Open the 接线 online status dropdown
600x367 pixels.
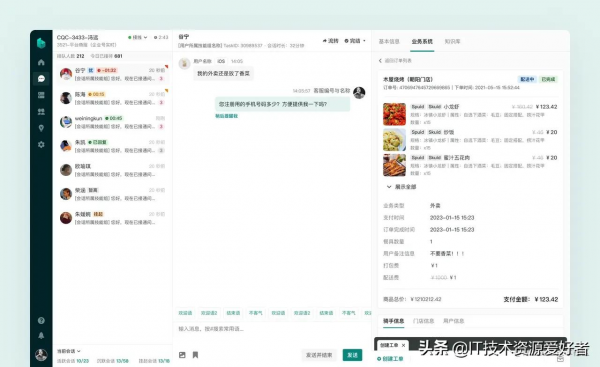pyautogui.click(x=138, y=38)
